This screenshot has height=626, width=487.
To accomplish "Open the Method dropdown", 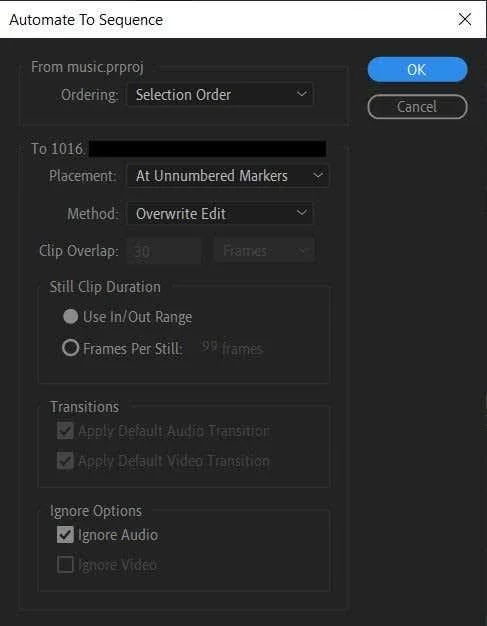I will point(220,214).
